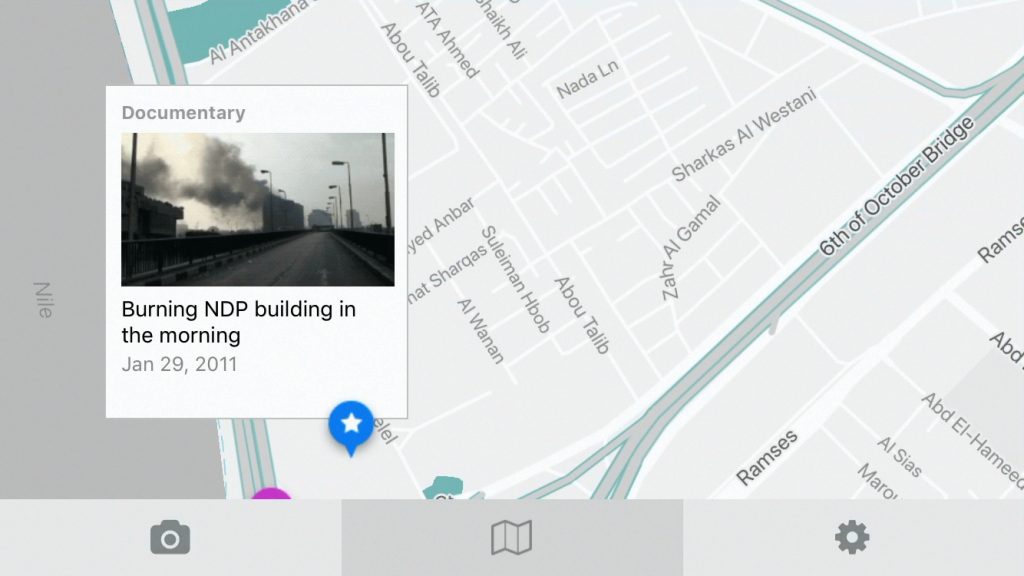The width and height of the screenshot is (1024, 576).
Task: Select the map tab icon
Action: (511, 537)
